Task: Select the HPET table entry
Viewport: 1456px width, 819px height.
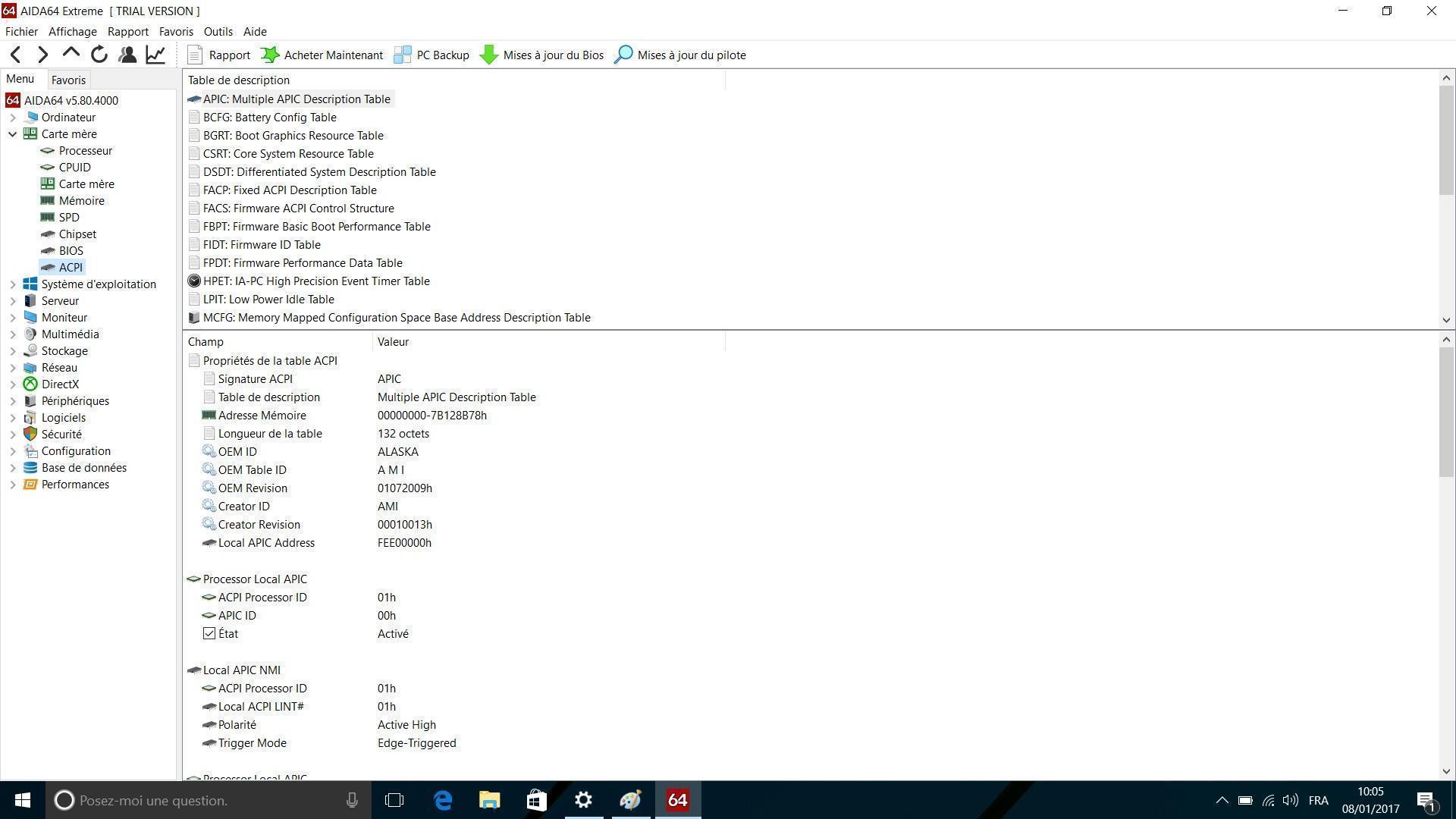Action: click(315, 281)
